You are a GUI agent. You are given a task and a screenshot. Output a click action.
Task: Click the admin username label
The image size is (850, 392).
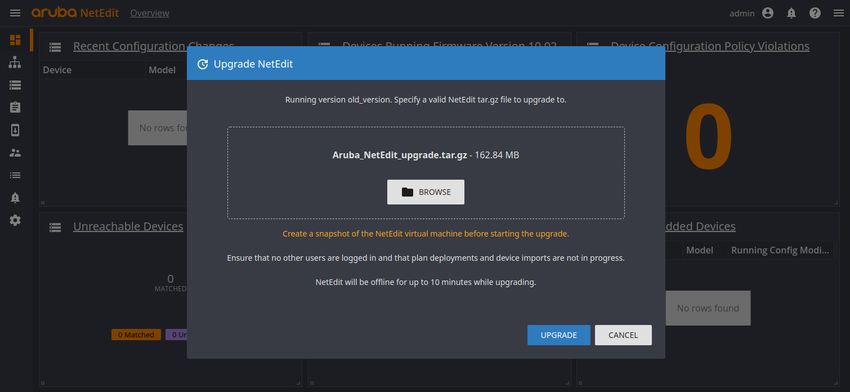click(742, 13)
